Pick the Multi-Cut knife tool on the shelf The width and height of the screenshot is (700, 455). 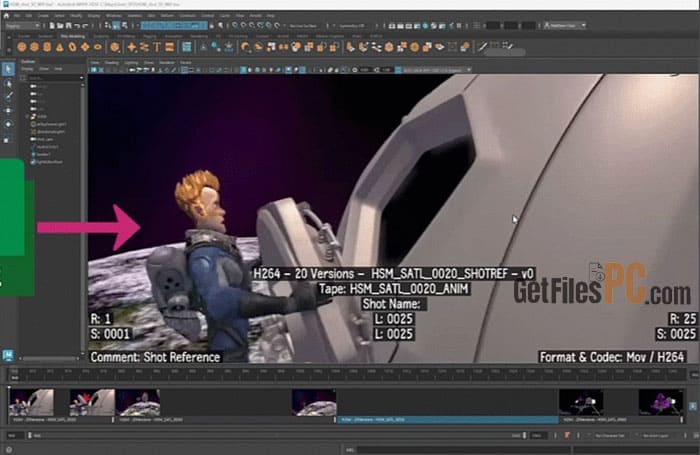pos(483,46)
